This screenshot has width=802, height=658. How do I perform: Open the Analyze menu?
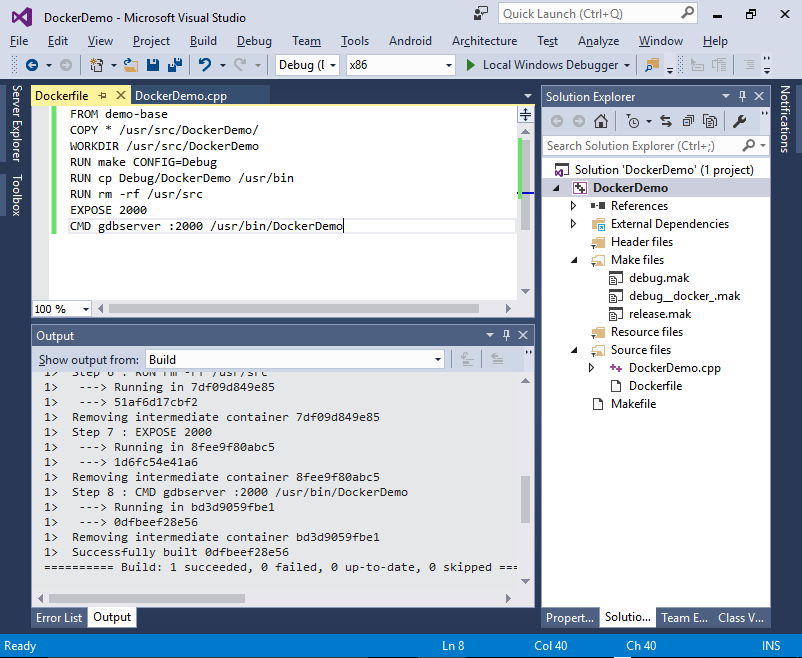tap(598, 41)
